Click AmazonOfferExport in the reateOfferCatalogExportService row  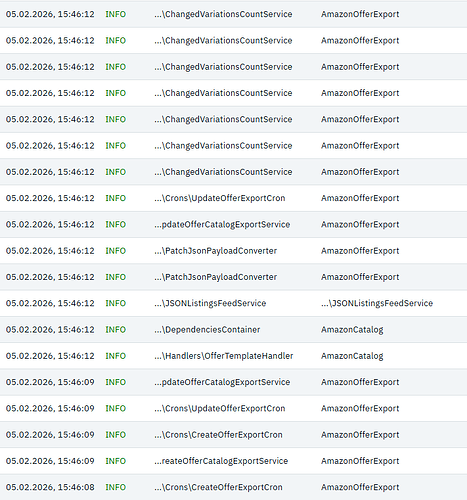[360, 461]
